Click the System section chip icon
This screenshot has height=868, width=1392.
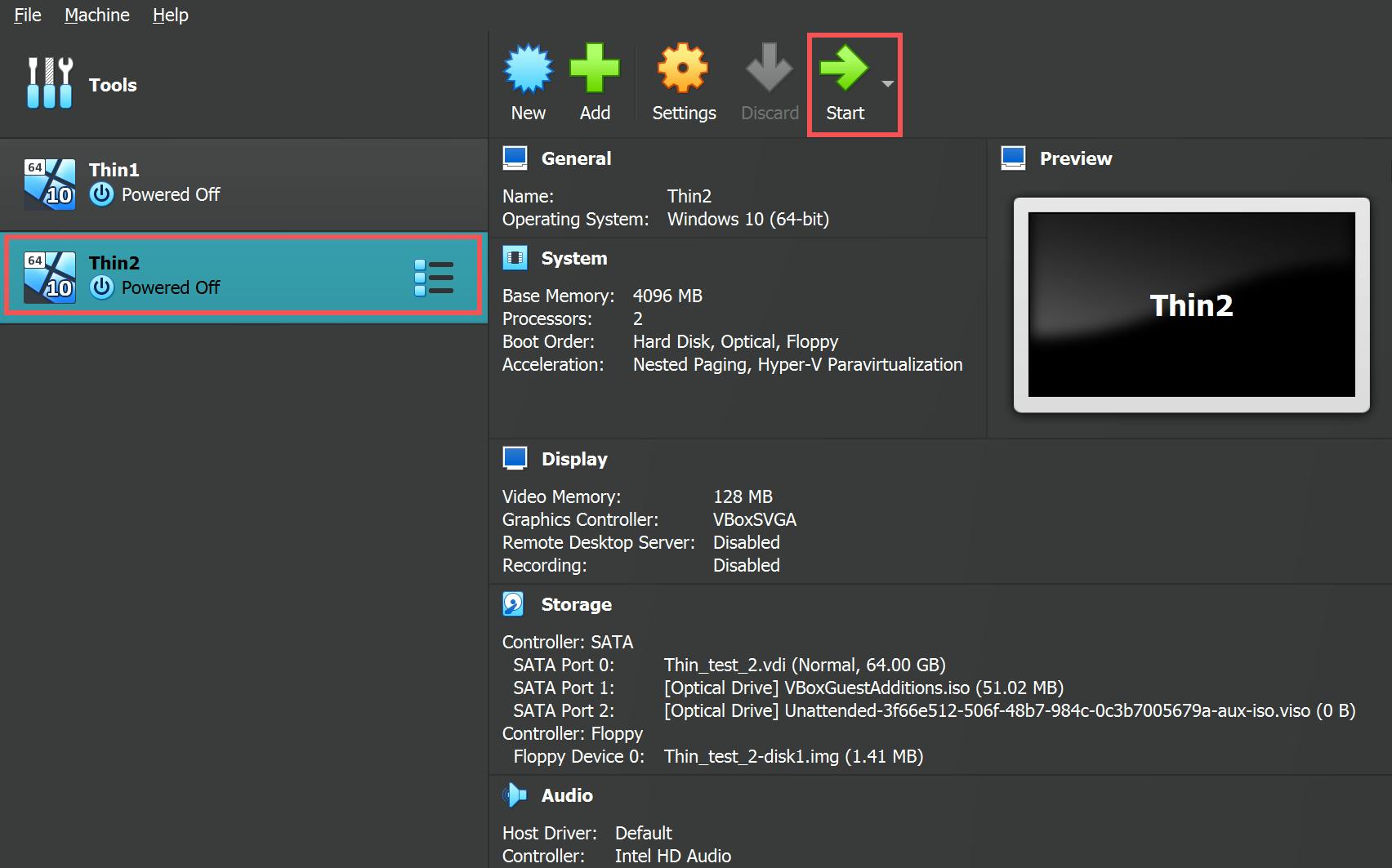(x=515, y=258)
